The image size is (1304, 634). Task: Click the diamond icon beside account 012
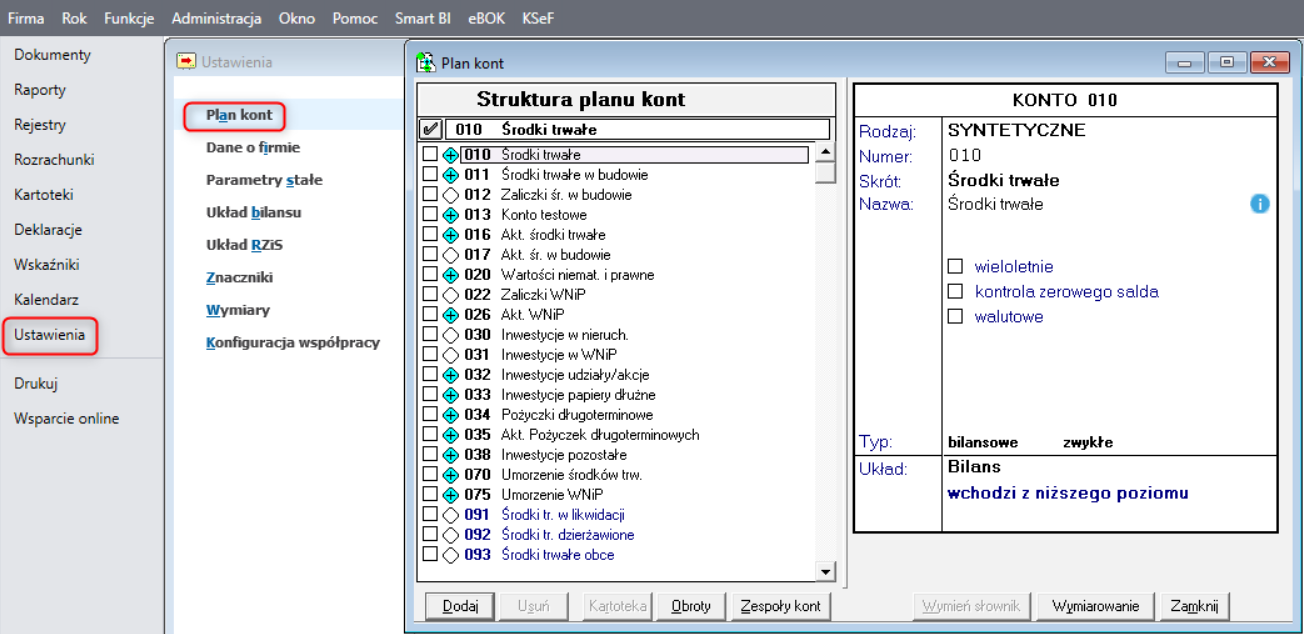pyautogui.click(x=450, y=195)
